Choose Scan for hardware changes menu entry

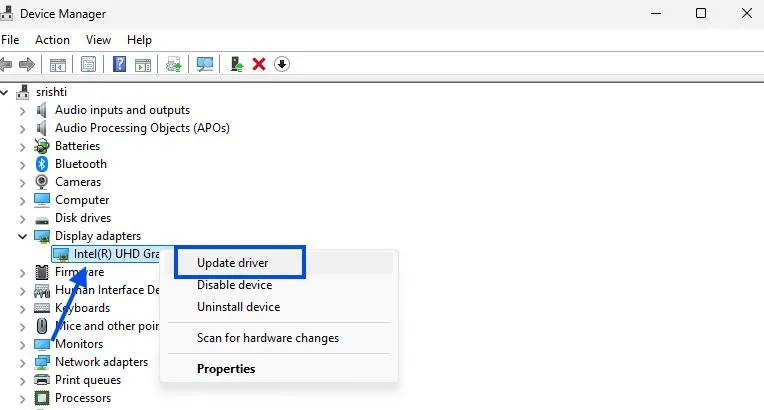(x=280, y=338)
